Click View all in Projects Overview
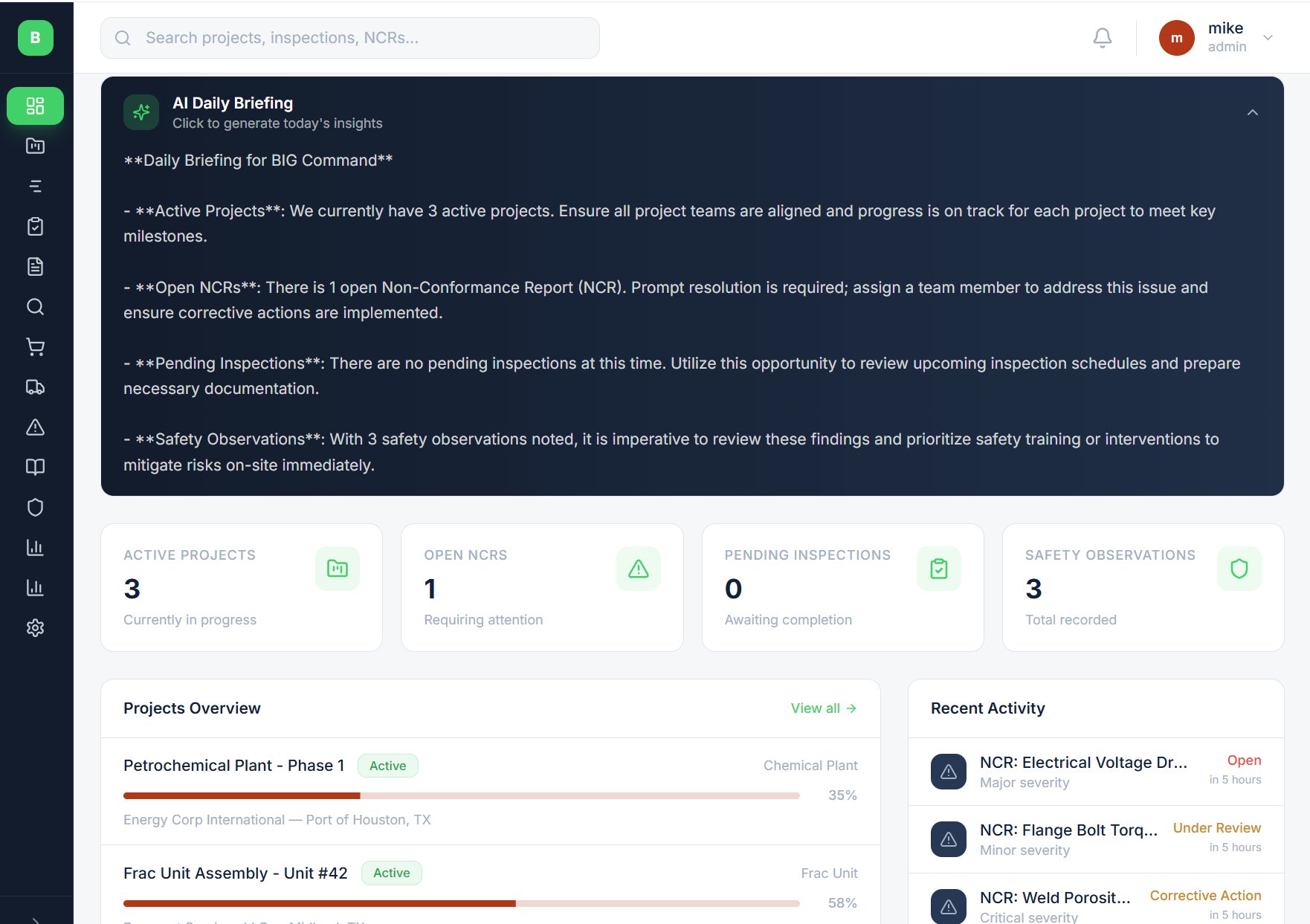Image resolution: width=1310 pixels, height=924 pixels. (822, 708)
